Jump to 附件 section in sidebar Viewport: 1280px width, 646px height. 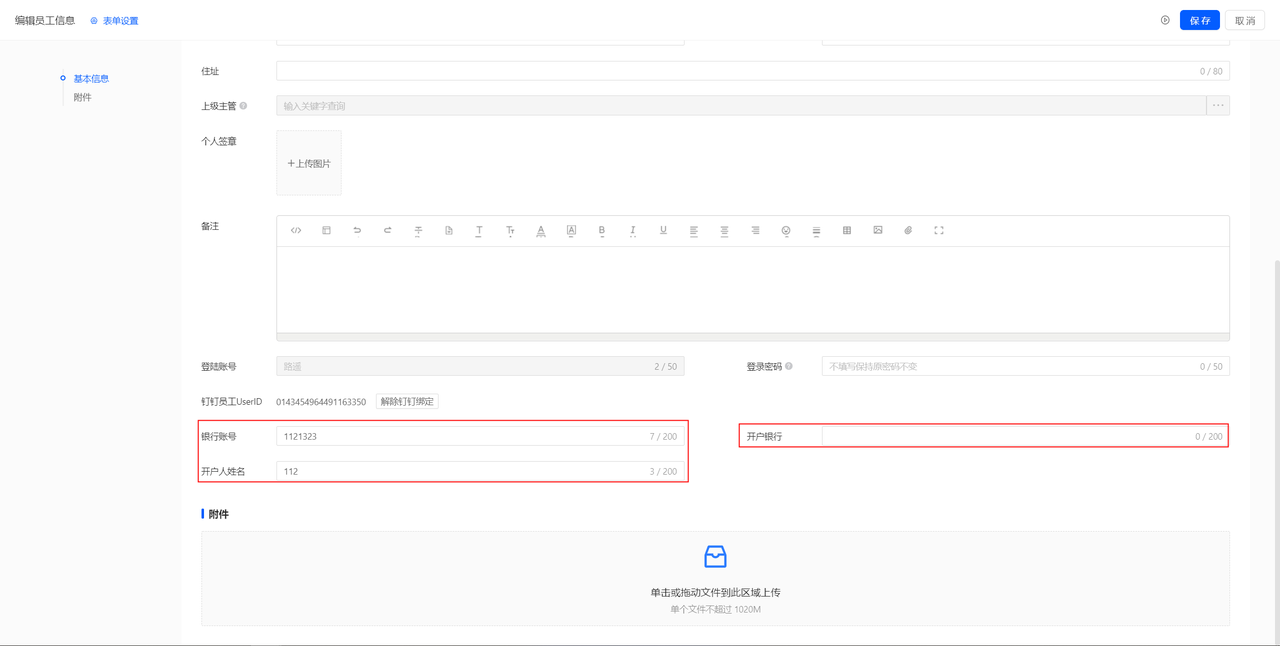[82, 98]
